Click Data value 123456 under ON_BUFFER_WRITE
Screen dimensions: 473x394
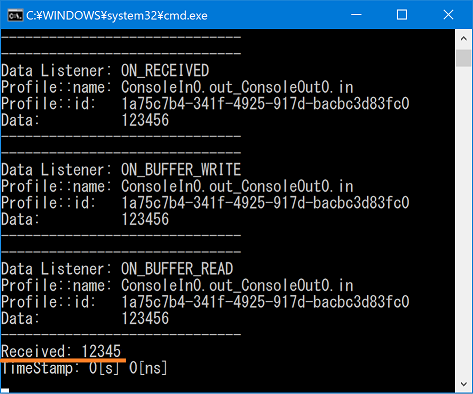tap(145, 219)
